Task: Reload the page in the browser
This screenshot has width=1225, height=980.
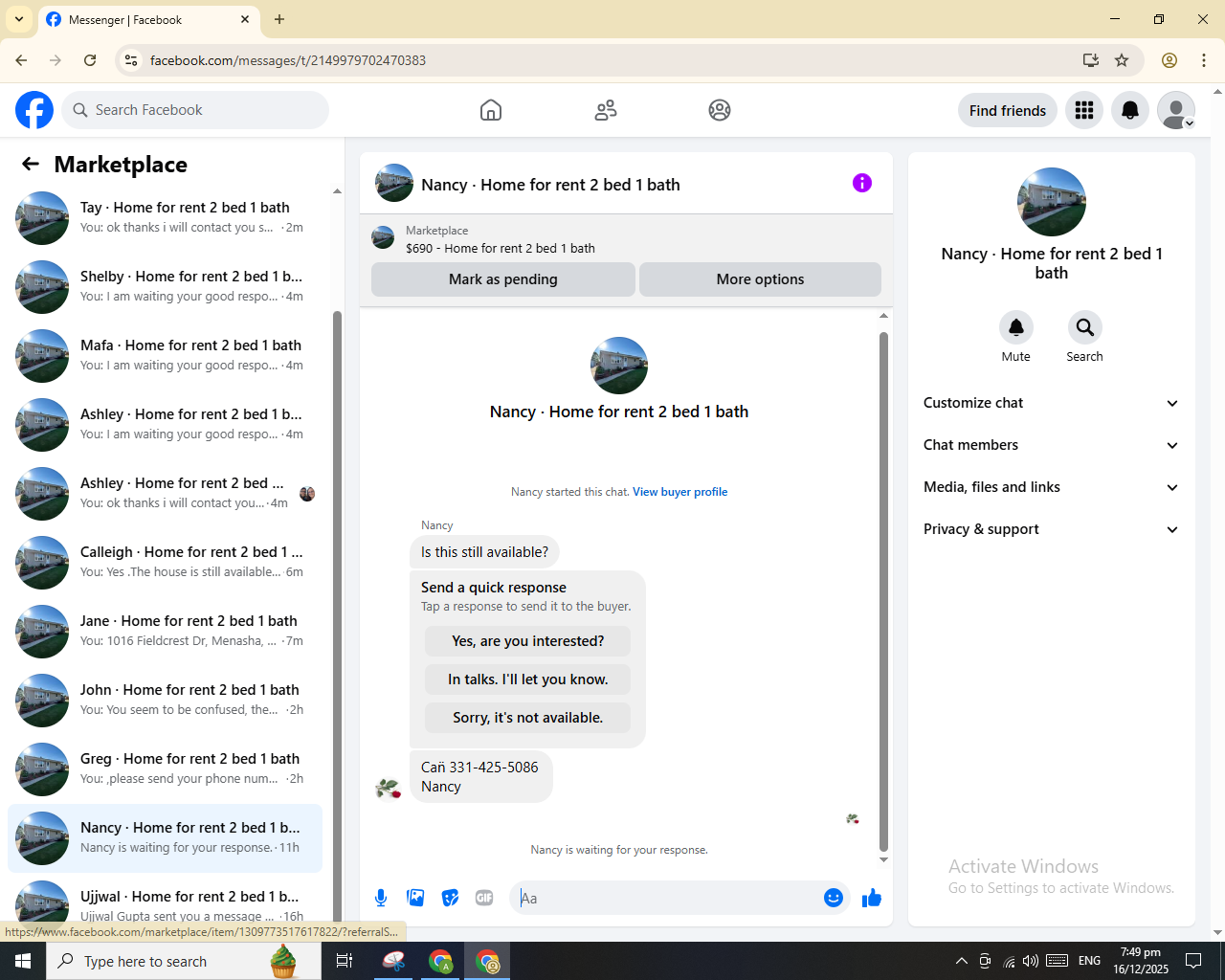Action: pos(90,60)
